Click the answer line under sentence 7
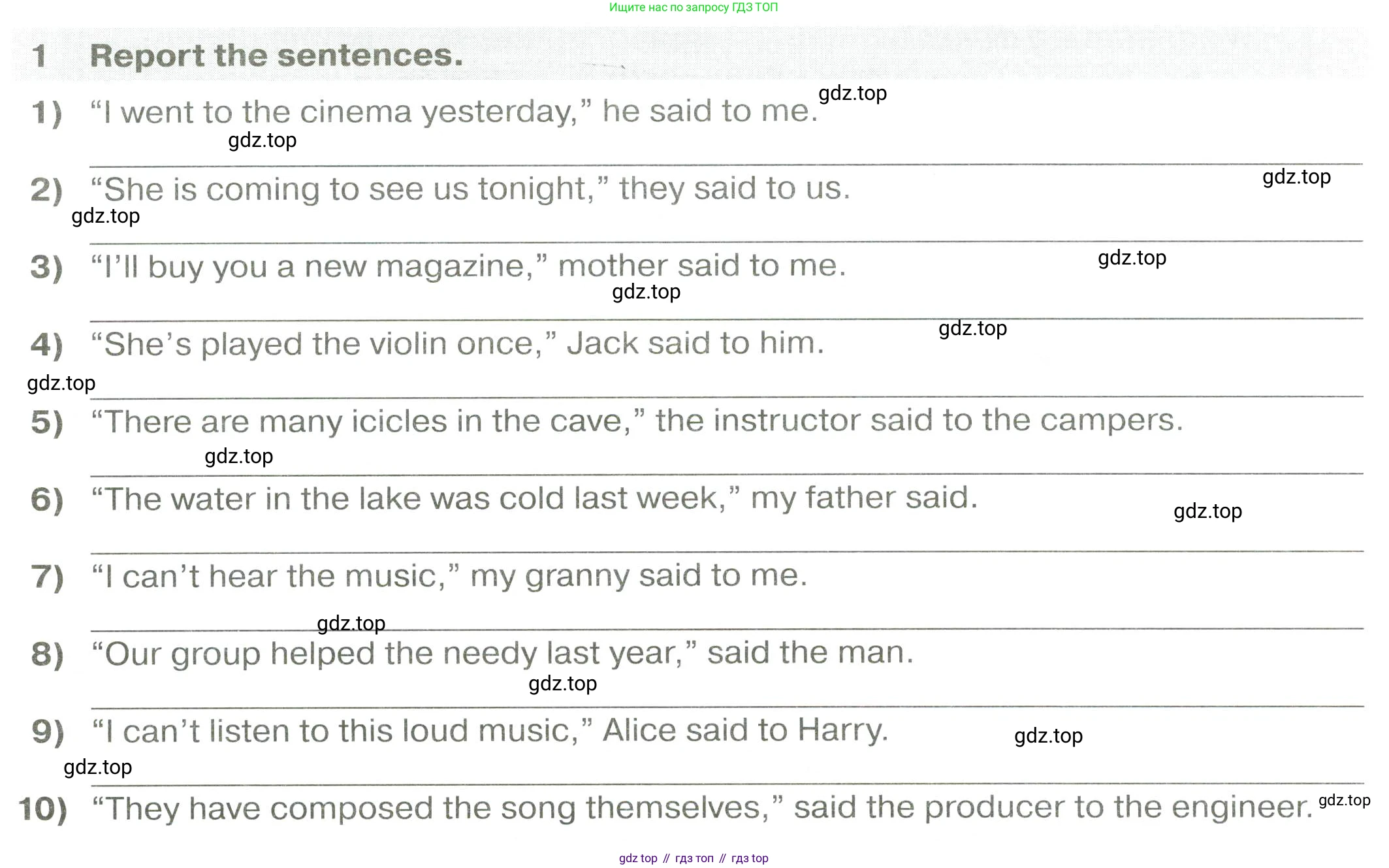 726,629
